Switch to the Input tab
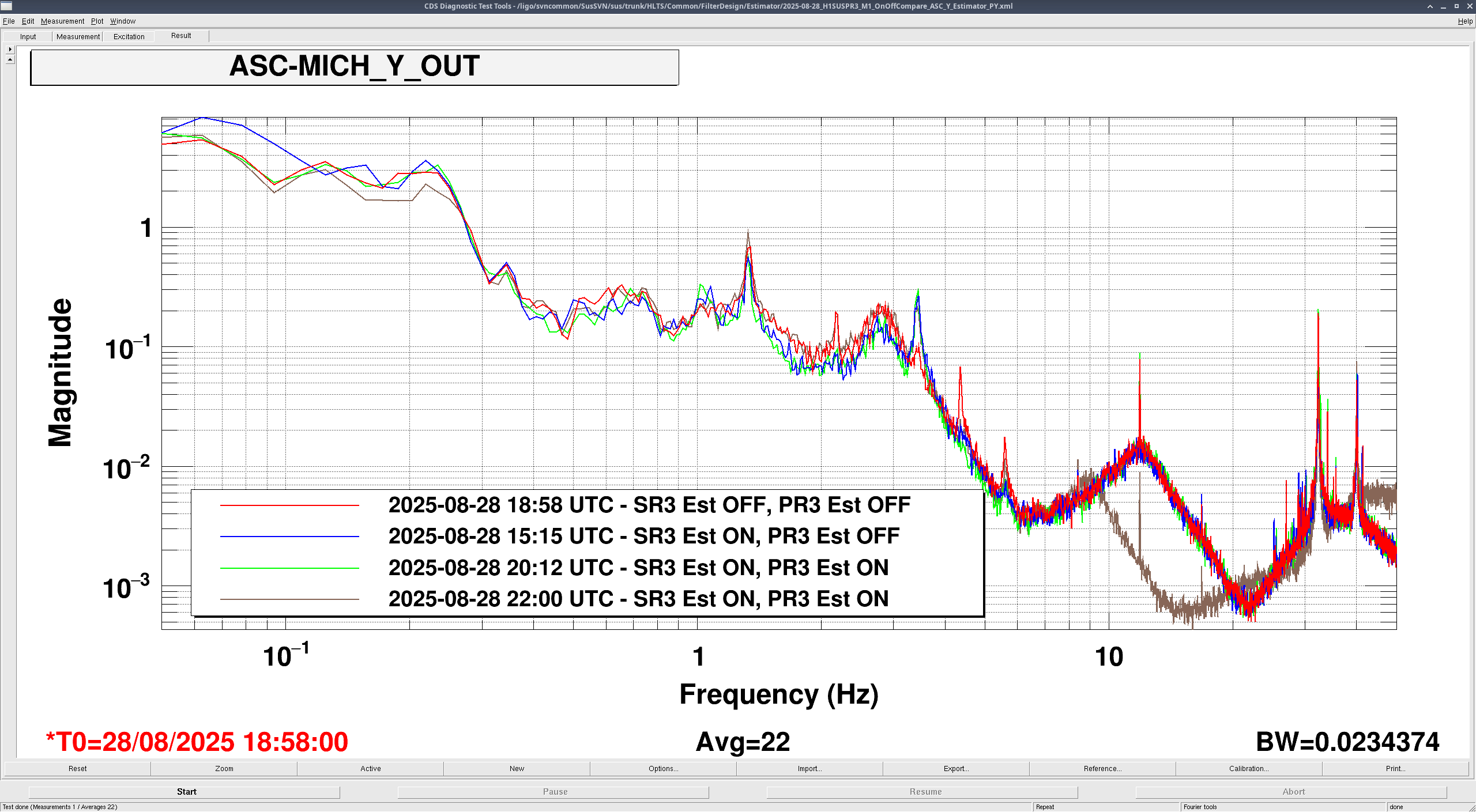Image resolution: width=1476 pixels, height=812 pixels. [x=28, y=36]
